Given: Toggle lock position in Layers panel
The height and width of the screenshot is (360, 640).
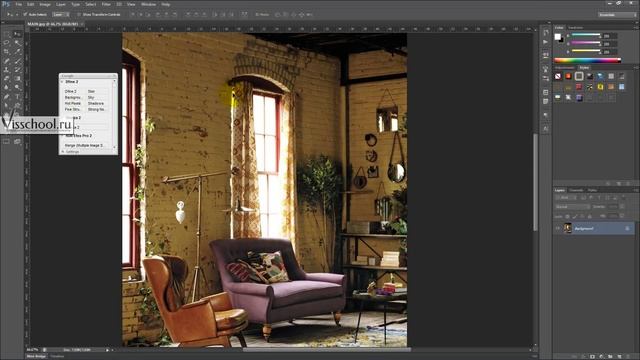Looking at the screenshot, I should 582,216.
